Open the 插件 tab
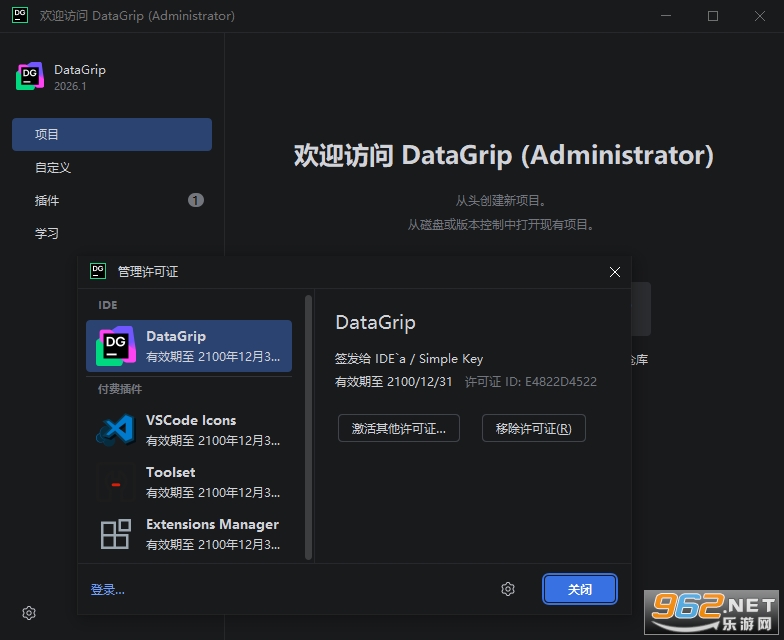Viewport: 784px width, 640px height. 112,200
